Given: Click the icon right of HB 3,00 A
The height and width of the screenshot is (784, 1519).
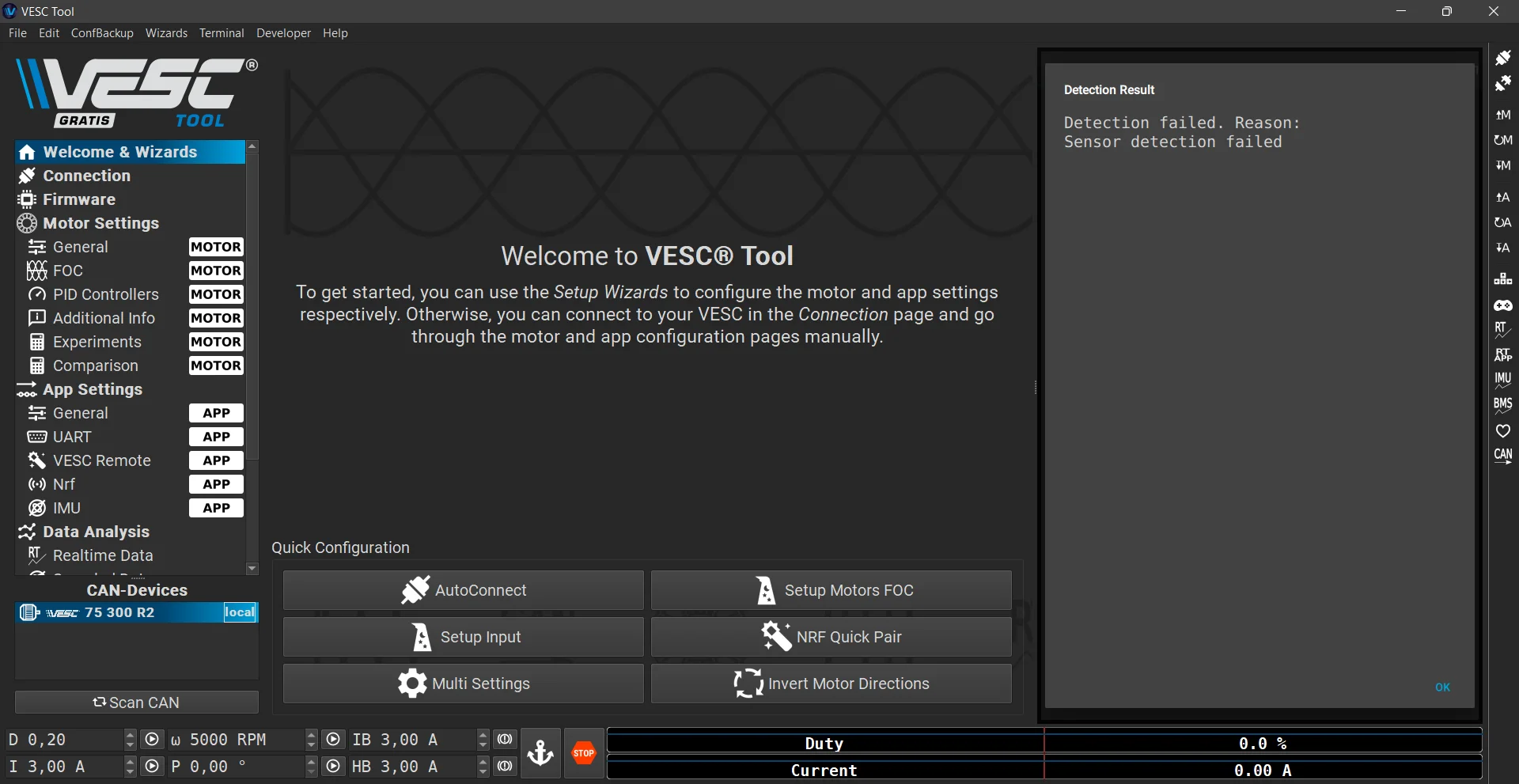Looking at the screenshot, I should pos(505,767).
